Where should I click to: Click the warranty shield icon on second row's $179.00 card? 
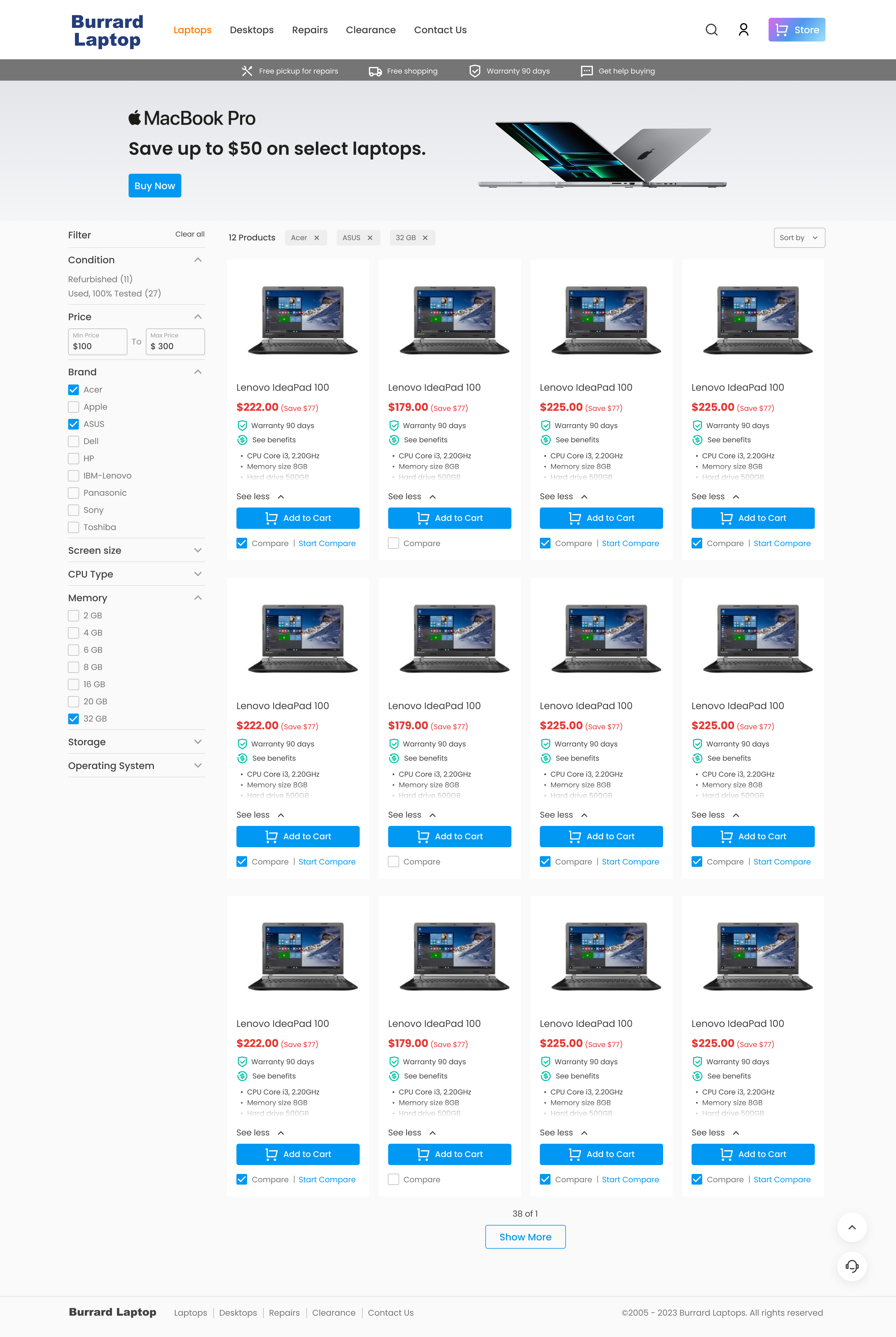pyautogui.click(x=394, y=744)
